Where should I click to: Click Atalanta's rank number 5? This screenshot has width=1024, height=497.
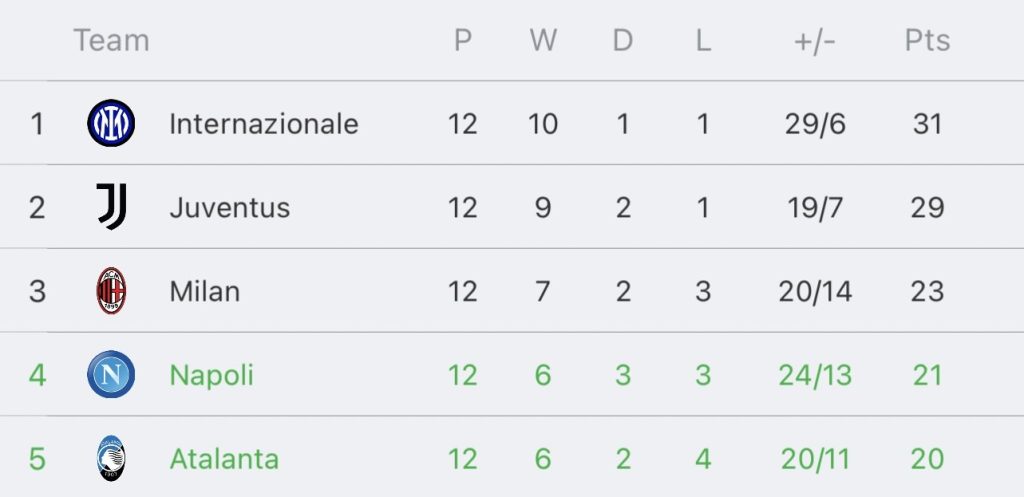[x=37, y=459]
